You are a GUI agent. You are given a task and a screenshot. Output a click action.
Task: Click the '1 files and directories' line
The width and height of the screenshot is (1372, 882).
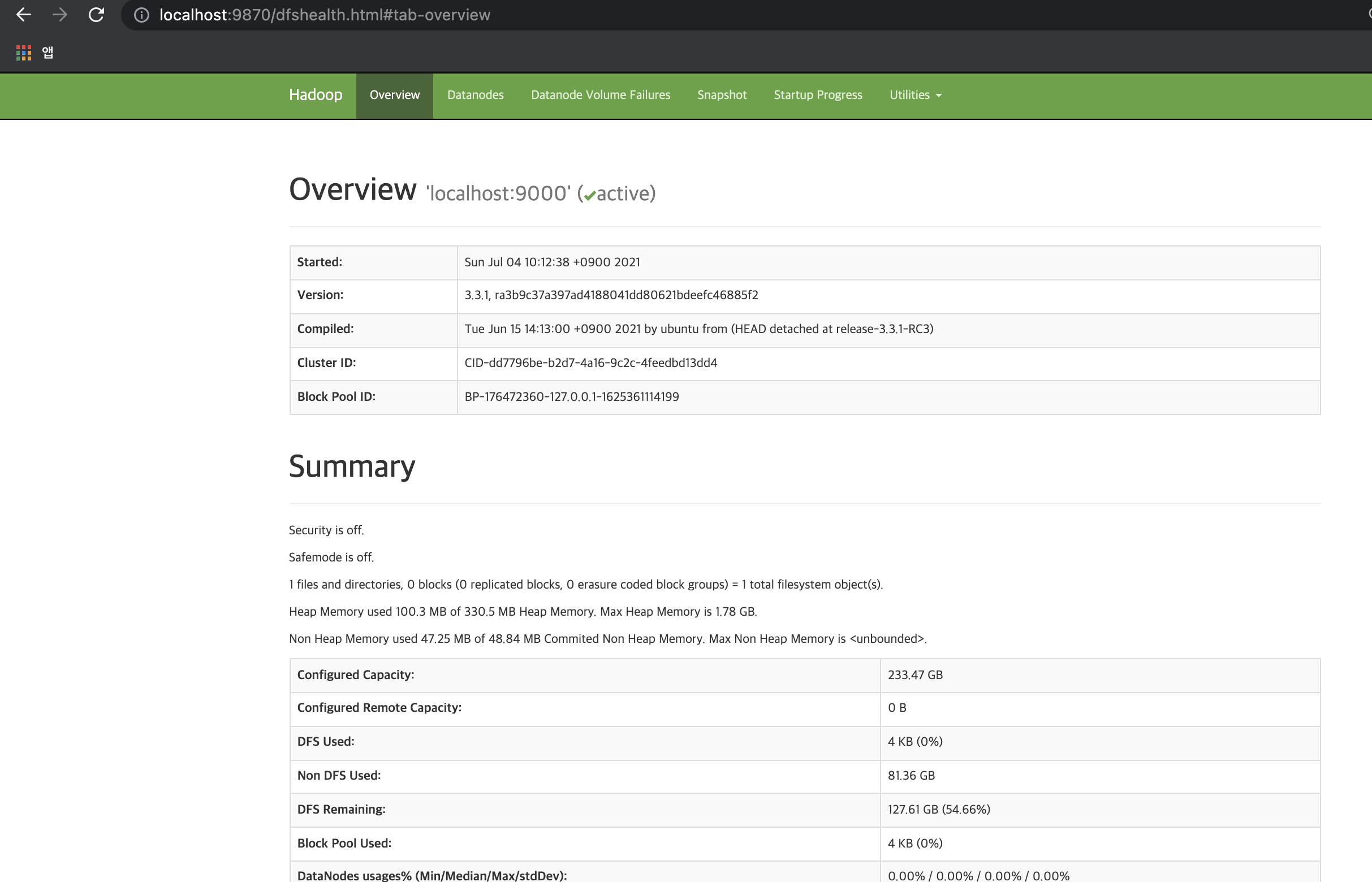pos(586,585)
